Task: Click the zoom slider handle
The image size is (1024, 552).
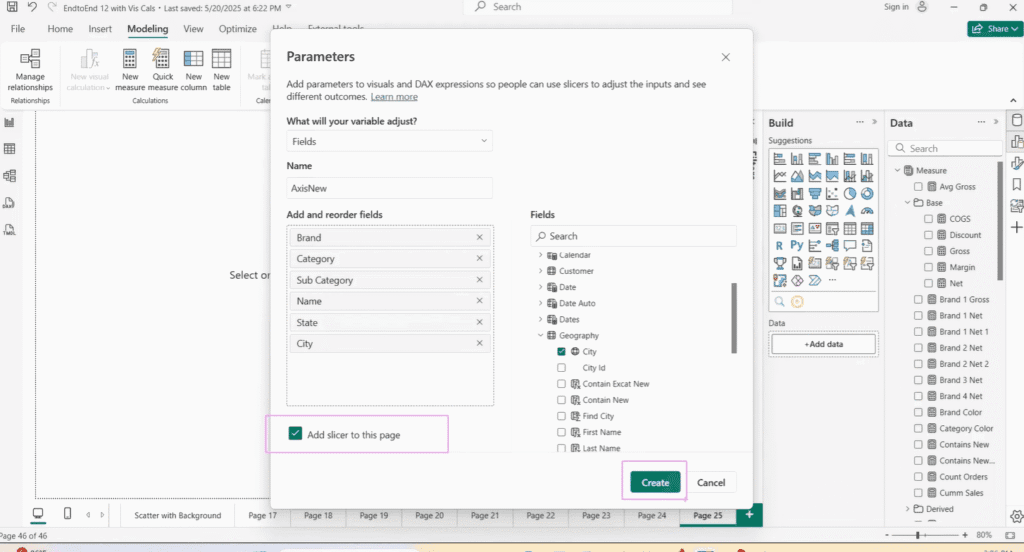Action: (x=918, y=535)
